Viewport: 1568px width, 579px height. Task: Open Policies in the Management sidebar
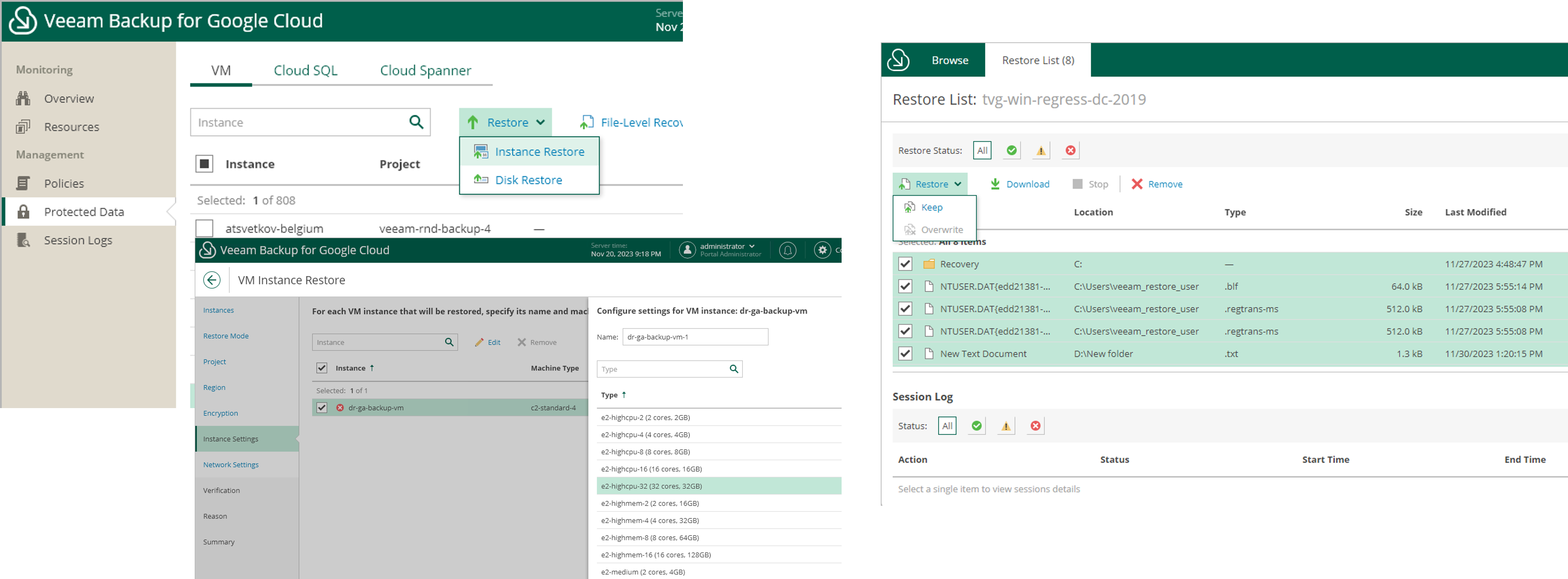coord(64,183)
